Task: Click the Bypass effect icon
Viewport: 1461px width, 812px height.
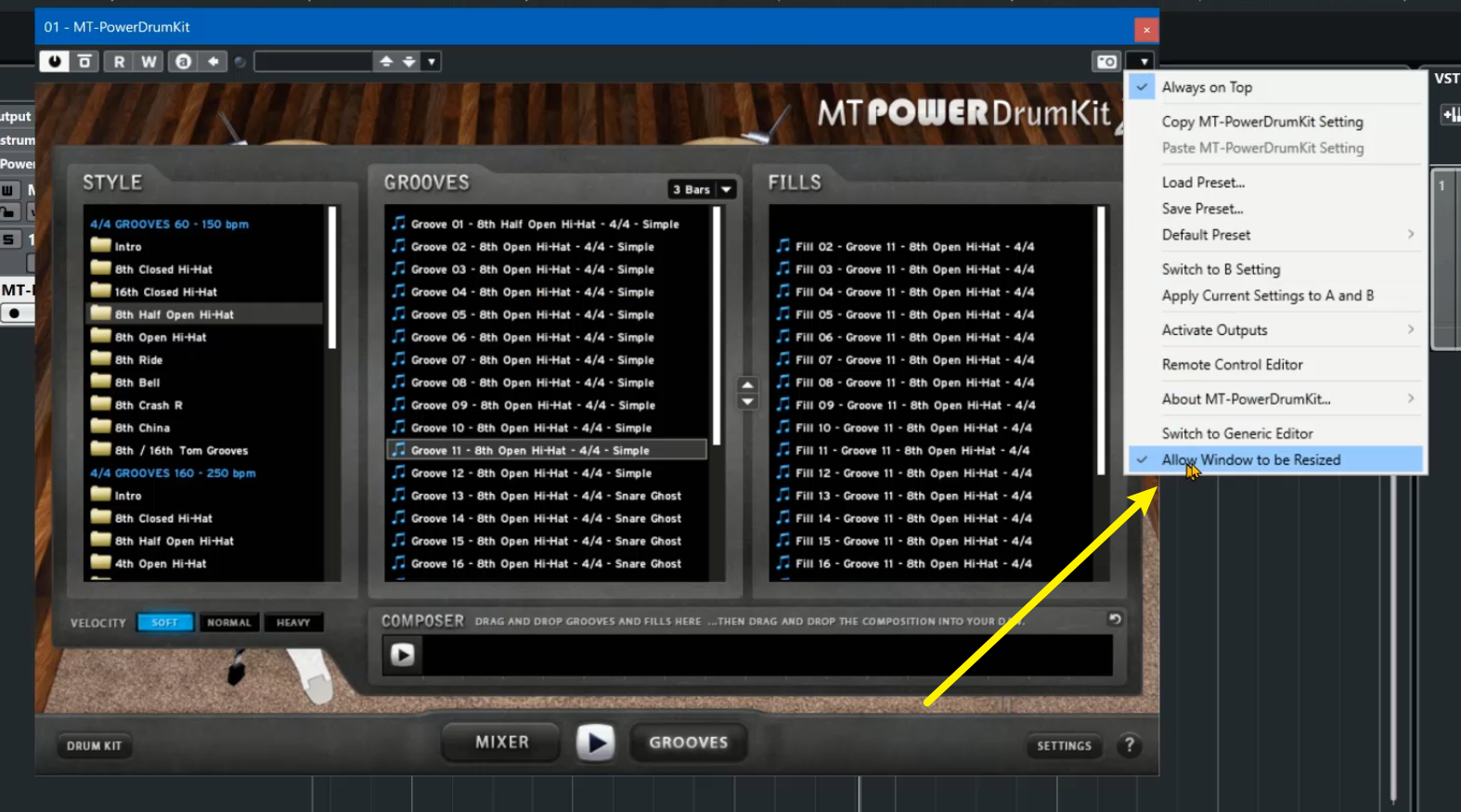Action: [84, 61]
